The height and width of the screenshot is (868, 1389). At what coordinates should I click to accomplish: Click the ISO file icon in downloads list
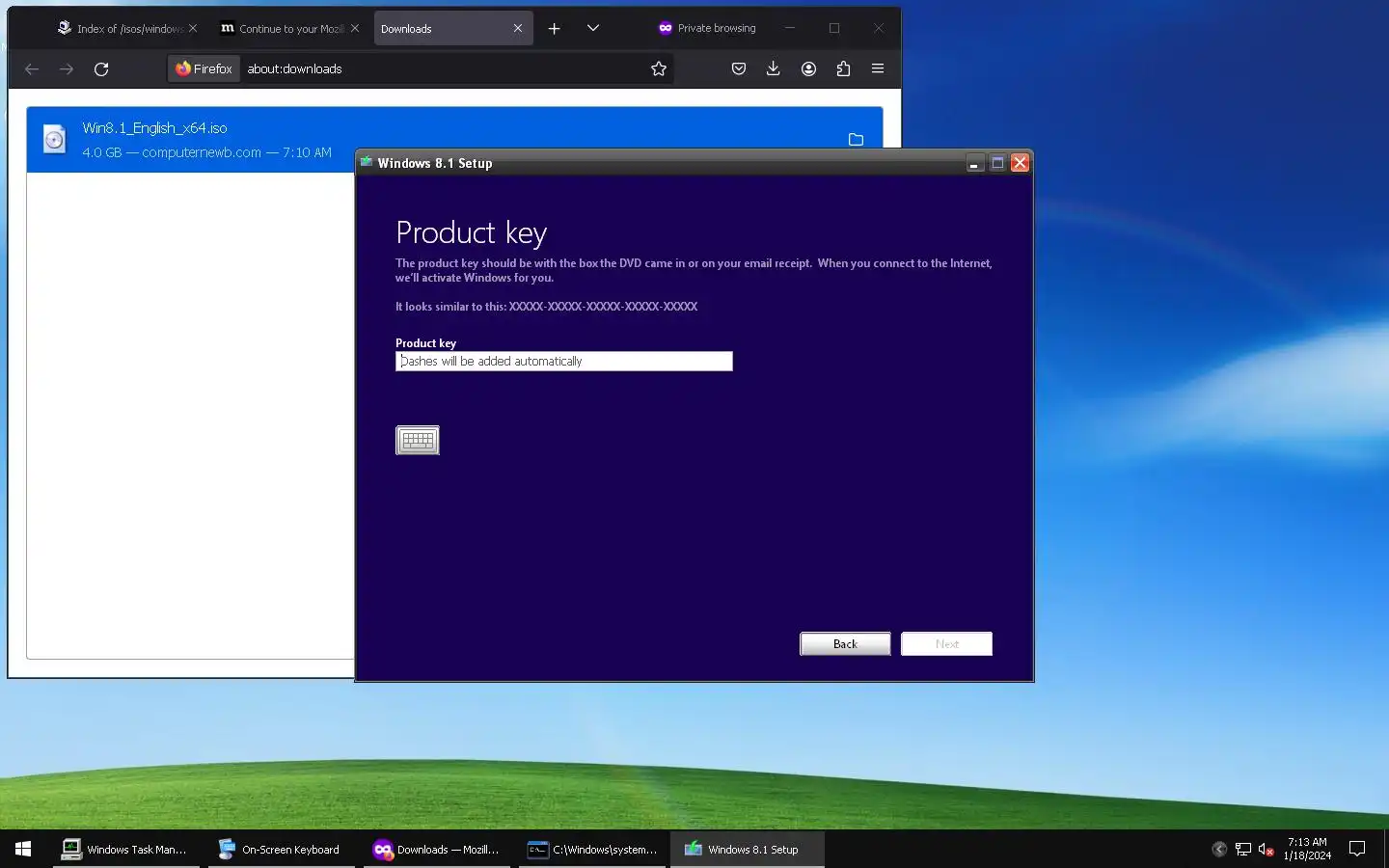coord(55,140)
